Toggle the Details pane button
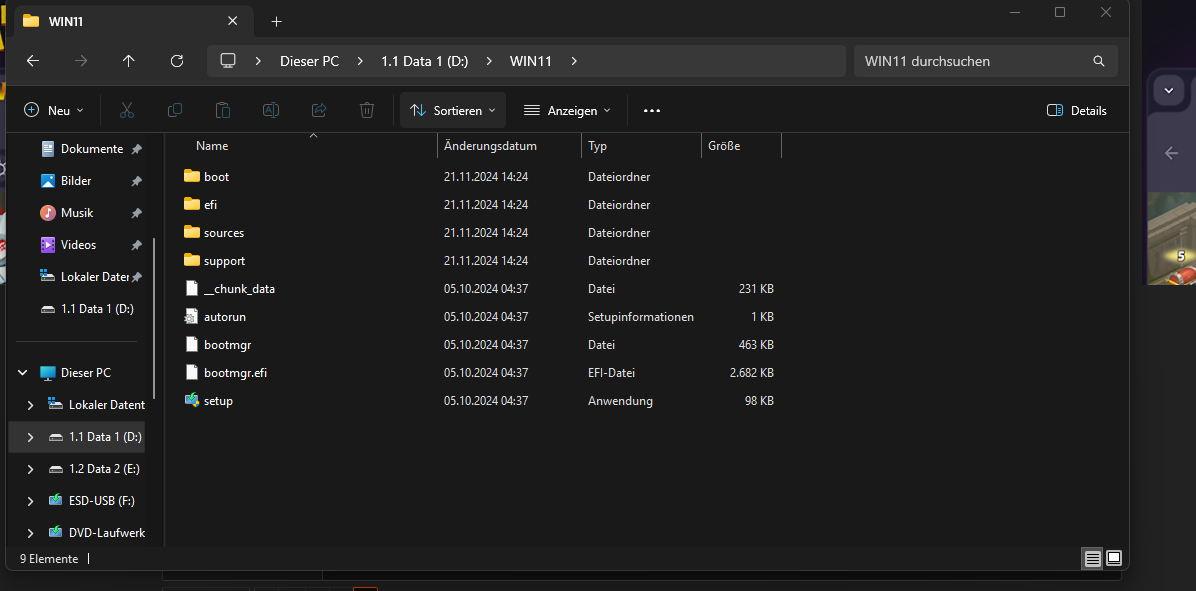The image size is (1196, 591). click(1076, 111)
